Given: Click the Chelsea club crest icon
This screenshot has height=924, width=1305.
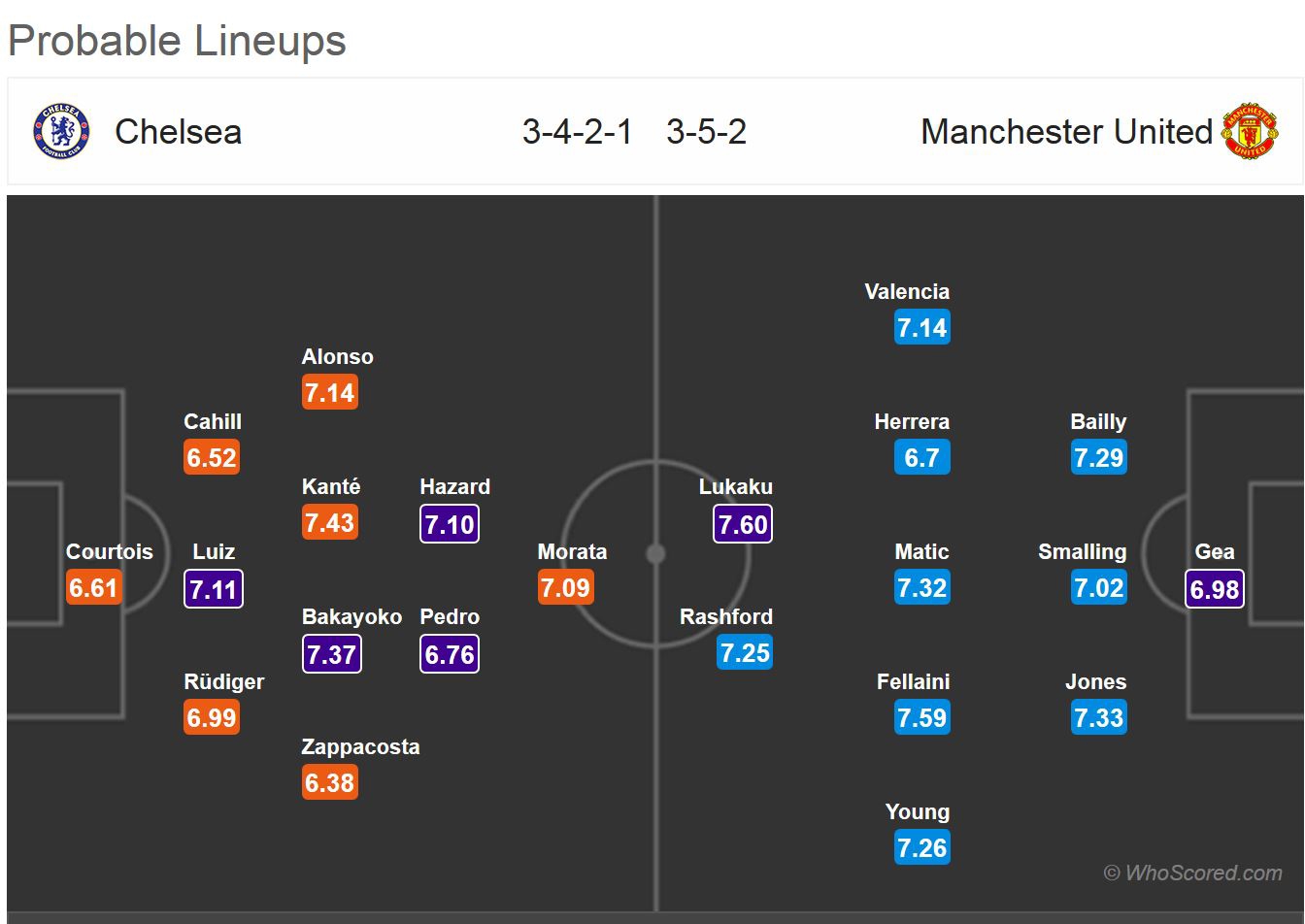Looking at the screenshot, I should 61,132.
